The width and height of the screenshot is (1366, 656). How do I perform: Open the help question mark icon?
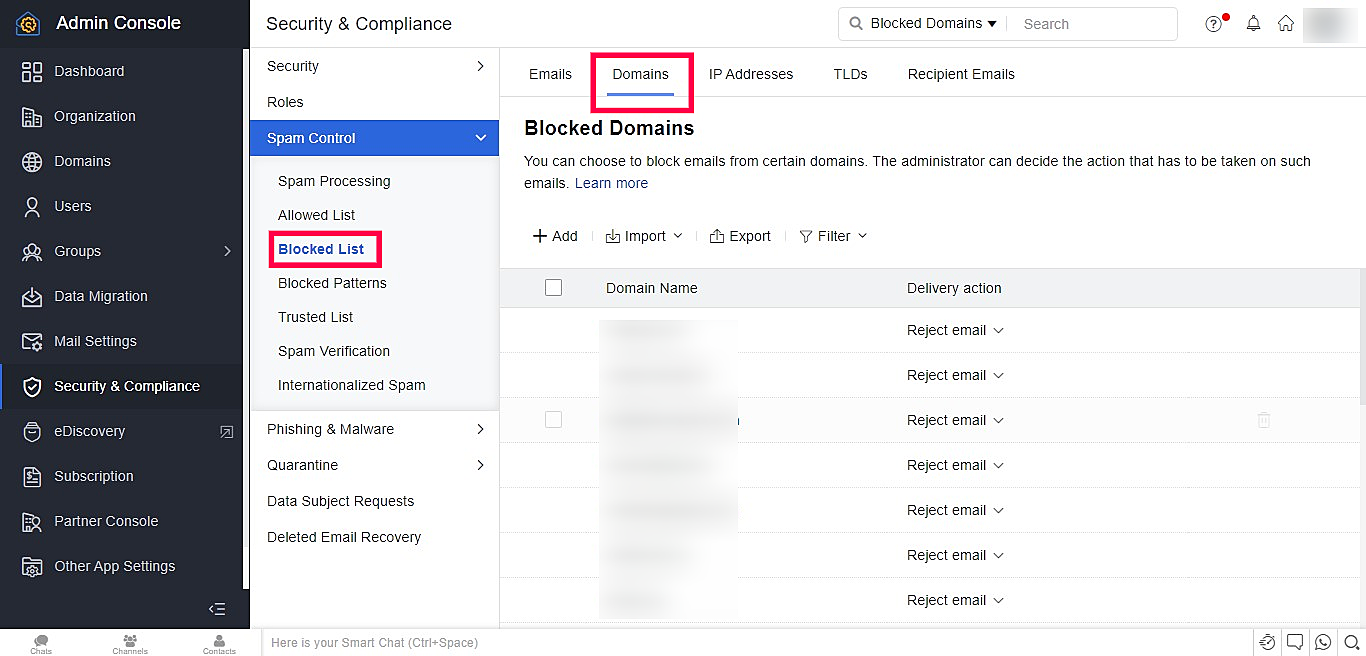coord(1214,24)
